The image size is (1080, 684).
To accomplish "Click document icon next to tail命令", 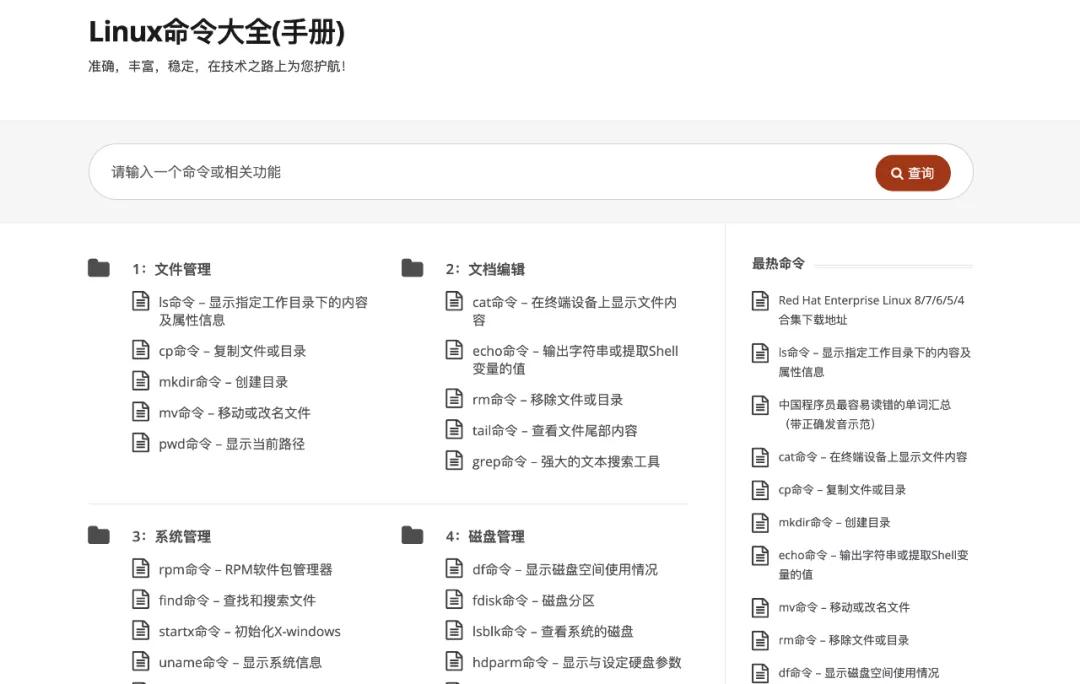I will pos(454,430).
